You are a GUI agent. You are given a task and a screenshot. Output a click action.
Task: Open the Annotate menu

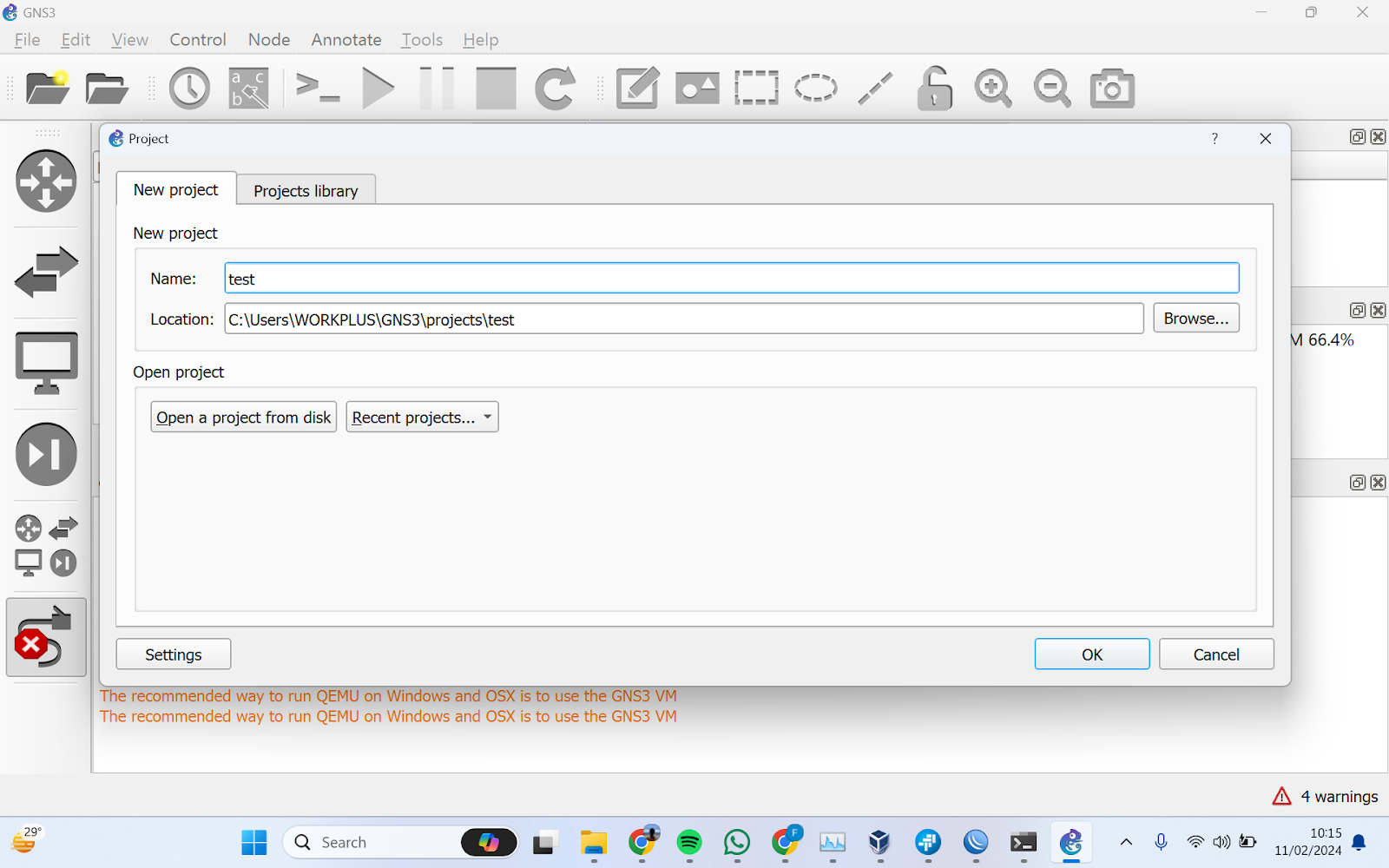pyautogui.click(x=346, y=40)
